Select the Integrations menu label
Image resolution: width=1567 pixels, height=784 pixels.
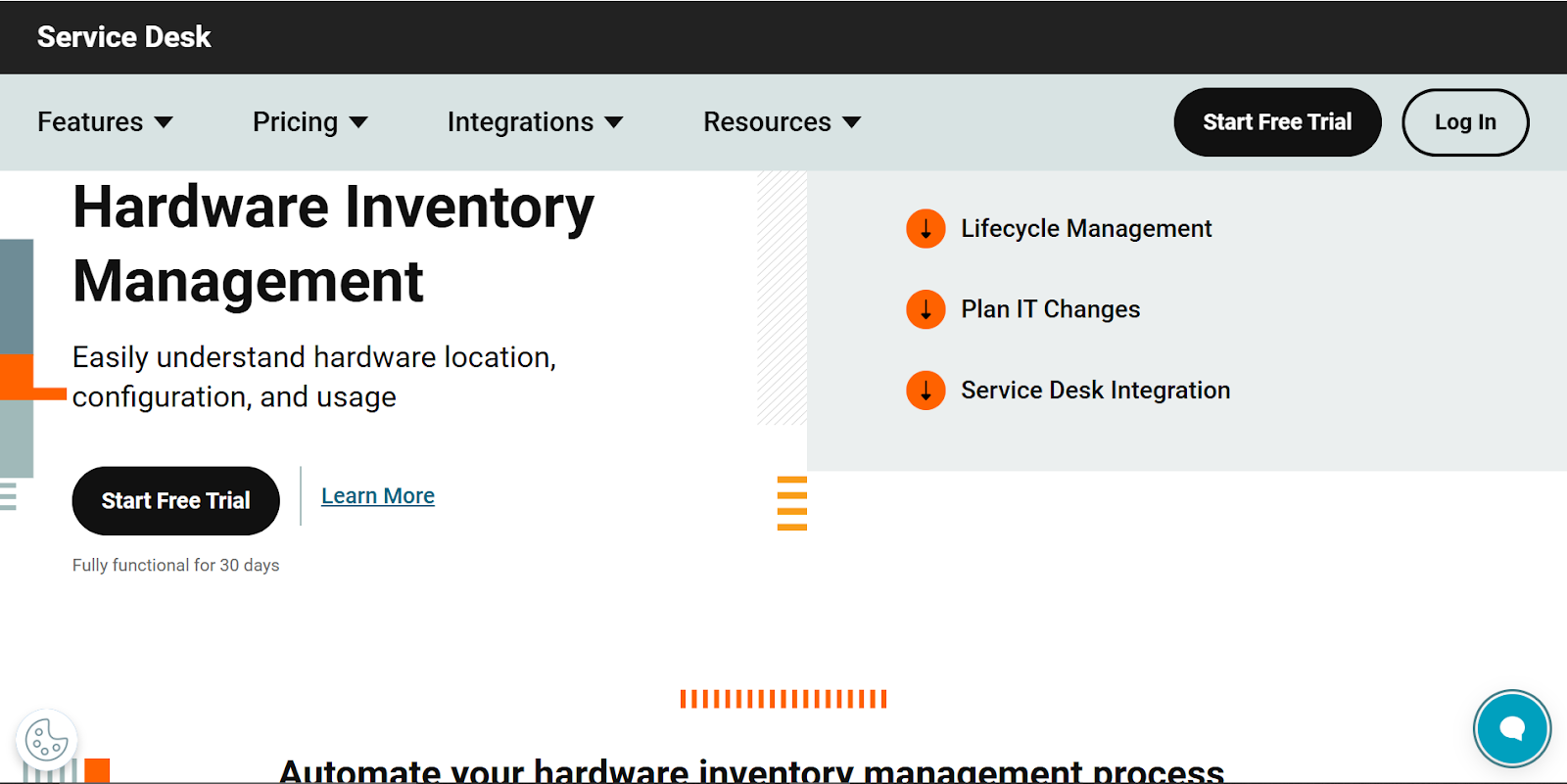(x=520, y=122)
